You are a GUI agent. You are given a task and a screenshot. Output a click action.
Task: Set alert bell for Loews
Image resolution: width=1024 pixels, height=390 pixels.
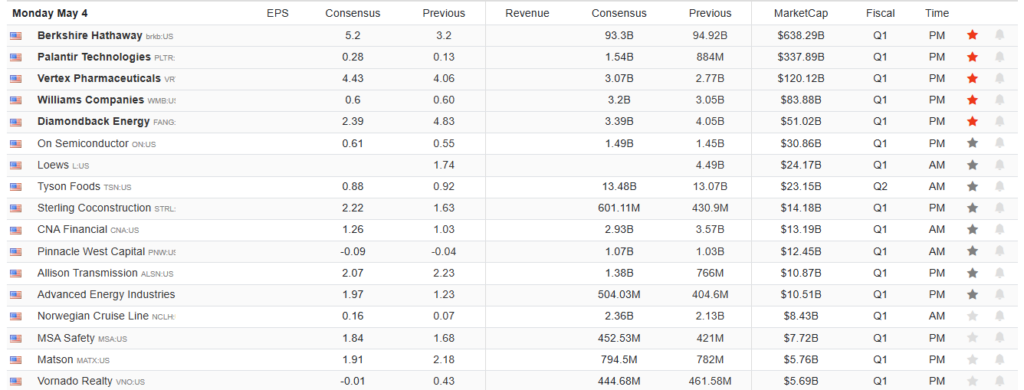pyautogui.click(x=999, y=165)
